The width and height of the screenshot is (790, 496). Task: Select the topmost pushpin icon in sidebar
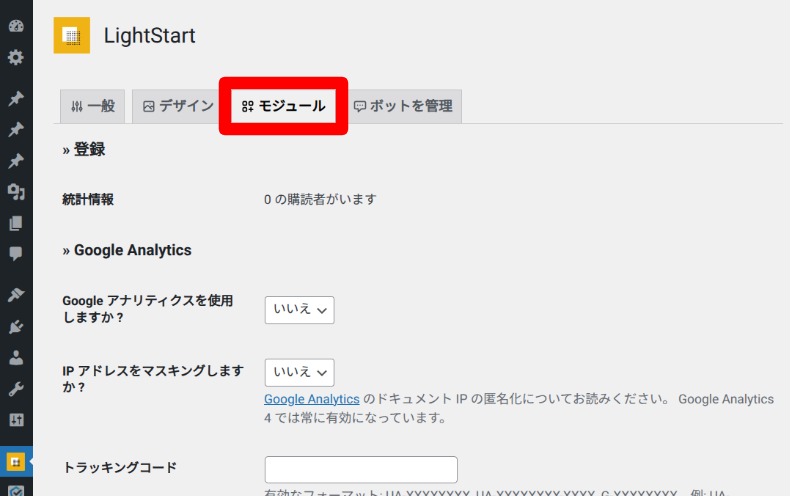click(16, 98)
